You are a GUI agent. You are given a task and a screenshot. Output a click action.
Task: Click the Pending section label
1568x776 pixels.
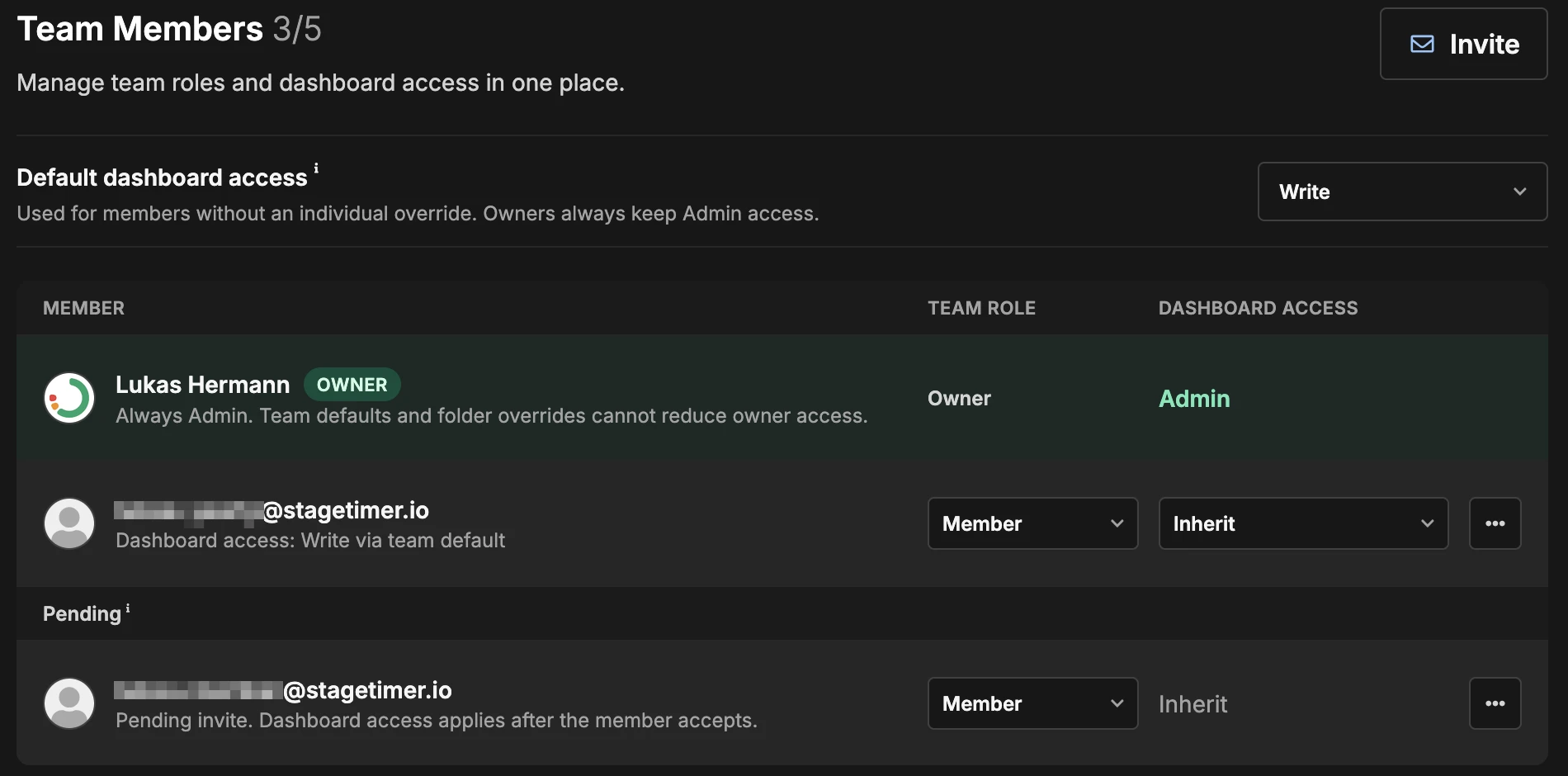(x=82, y=614)
